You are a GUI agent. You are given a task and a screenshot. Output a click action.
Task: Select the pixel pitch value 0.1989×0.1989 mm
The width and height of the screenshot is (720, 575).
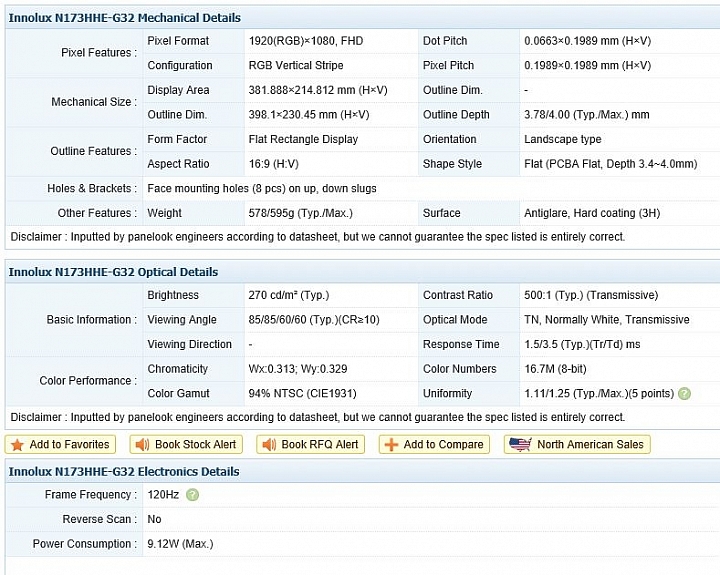[587, 65]
